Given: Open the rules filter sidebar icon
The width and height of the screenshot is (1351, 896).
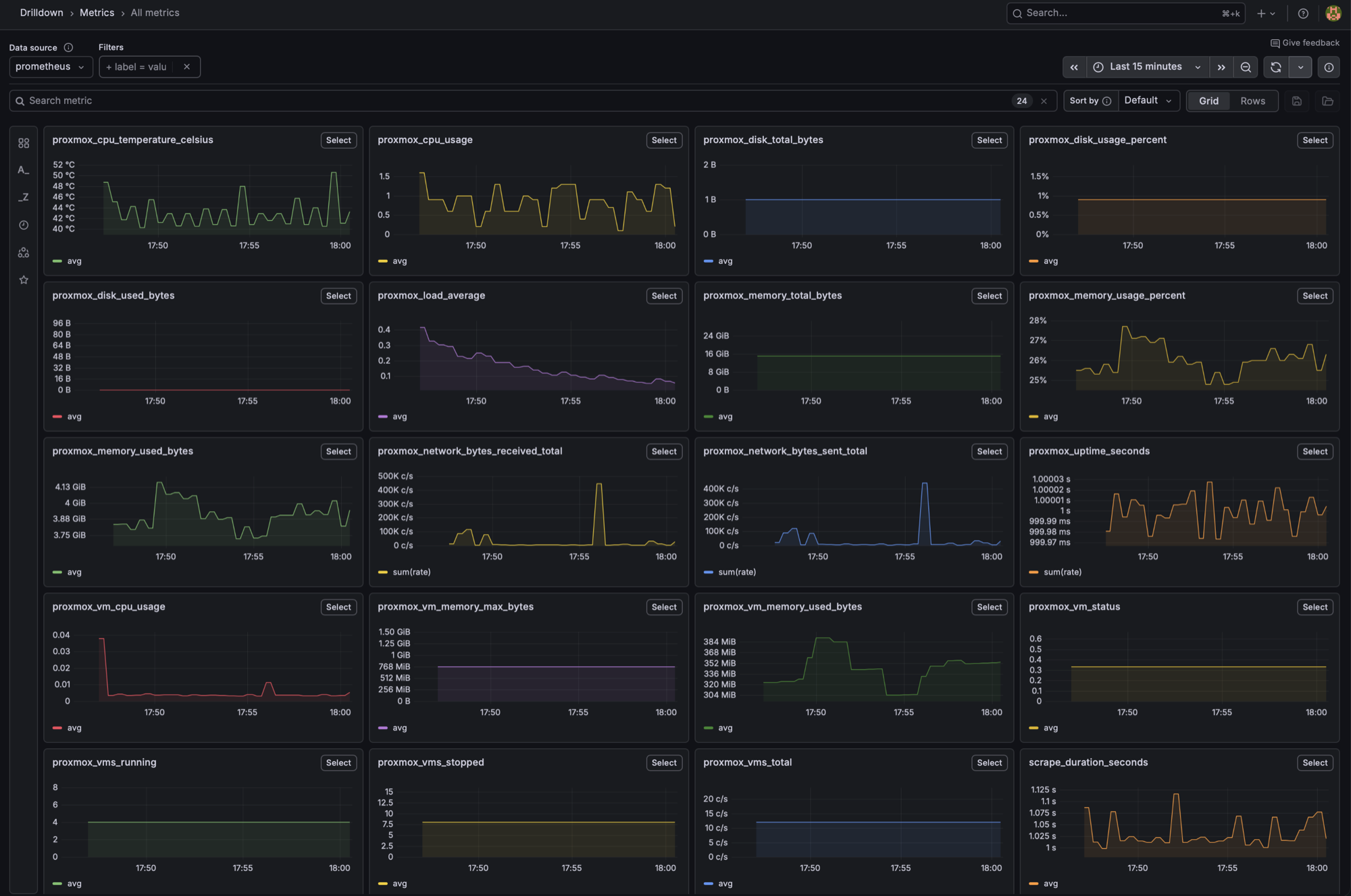Looking at the screenshot, I should coord(24,143).
